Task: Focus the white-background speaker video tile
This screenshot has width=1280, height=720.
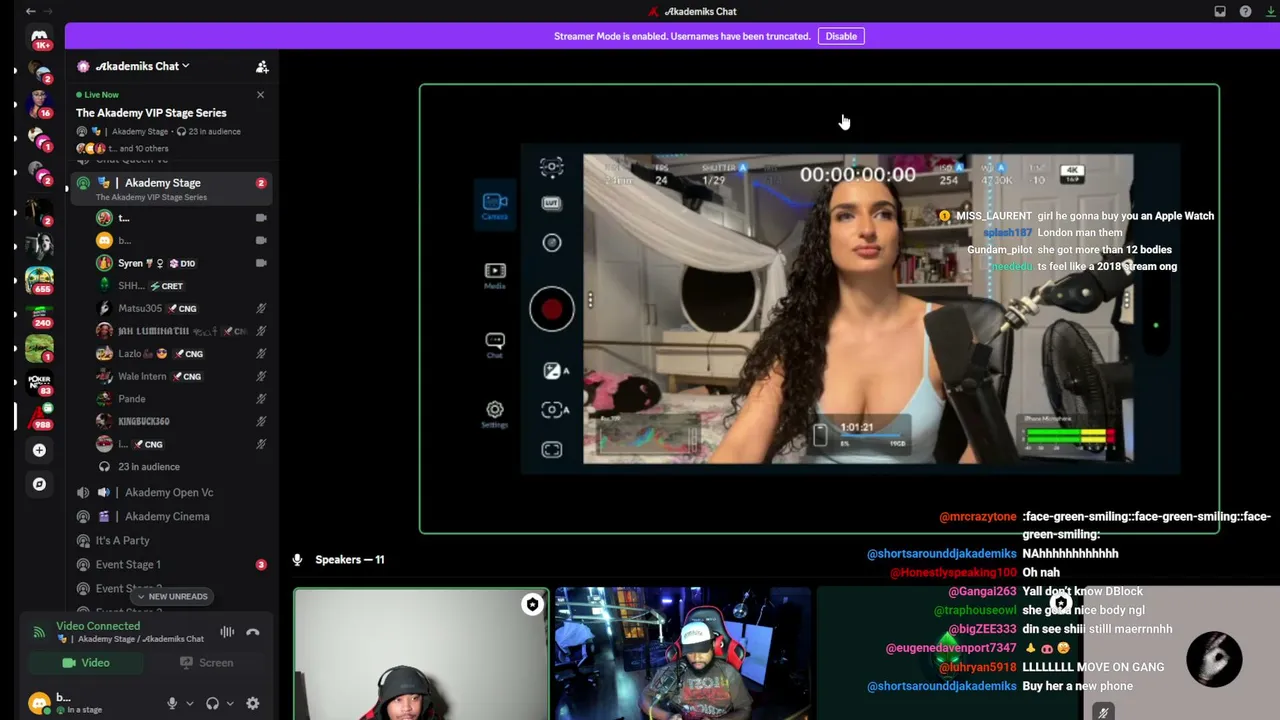Action: coord(421,654)
